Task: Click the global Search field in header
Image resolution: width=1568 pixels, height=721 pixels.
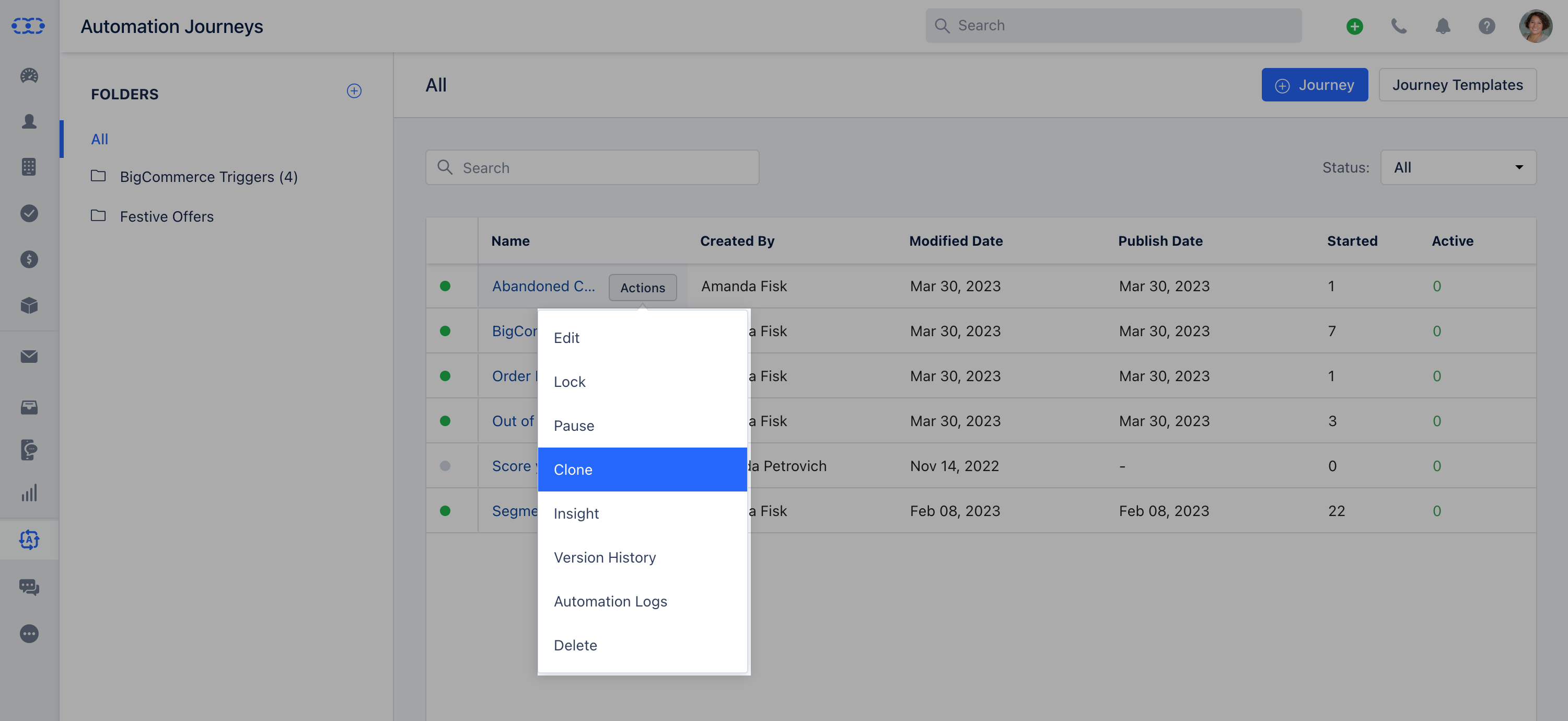Action: click(x=1113, y=26)
